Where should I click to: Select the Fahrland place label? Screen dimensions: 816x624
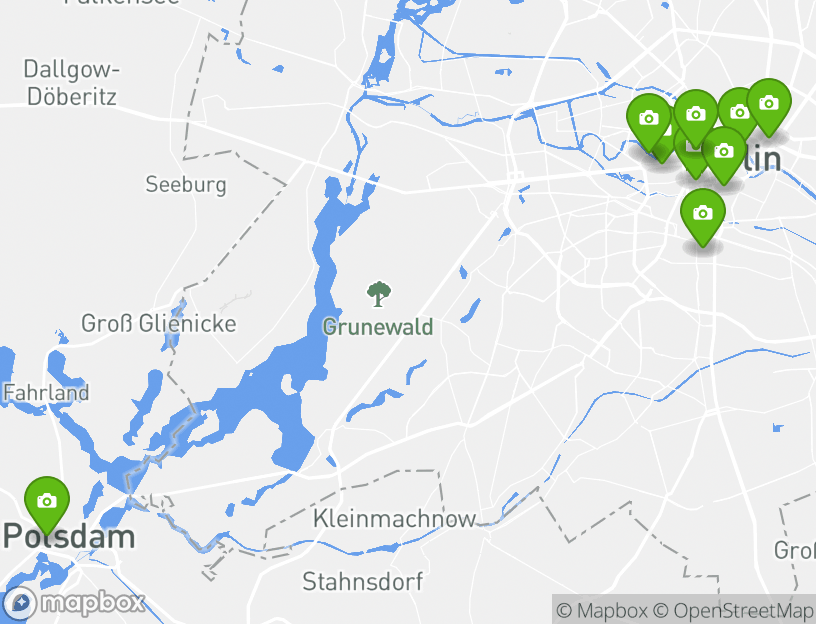point(46,392)
